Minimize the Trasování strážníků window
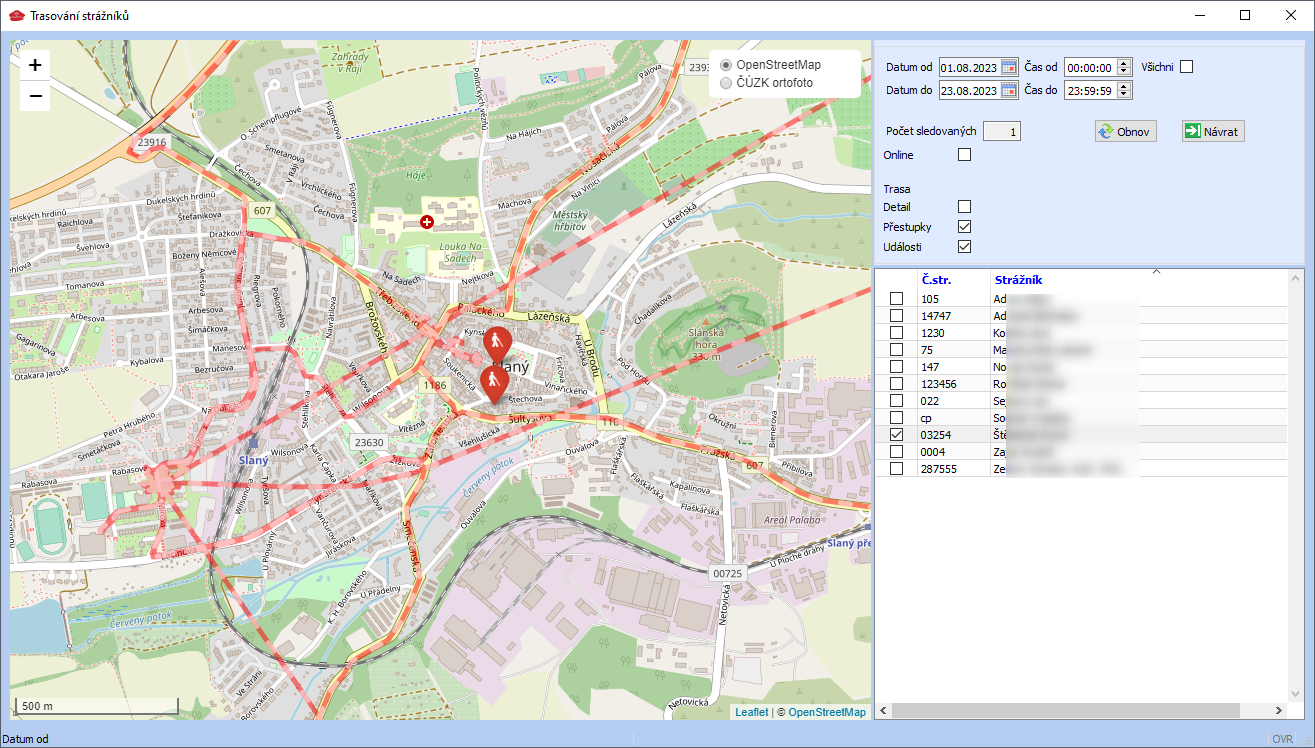1315x748 pixels. click(x=1199, y=15)
